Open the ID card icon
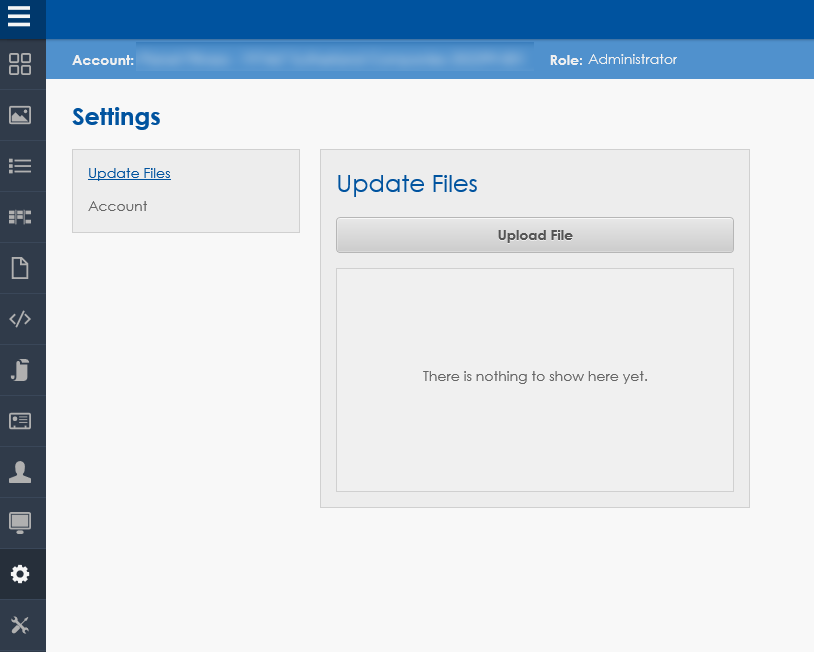 coord(20,421)
